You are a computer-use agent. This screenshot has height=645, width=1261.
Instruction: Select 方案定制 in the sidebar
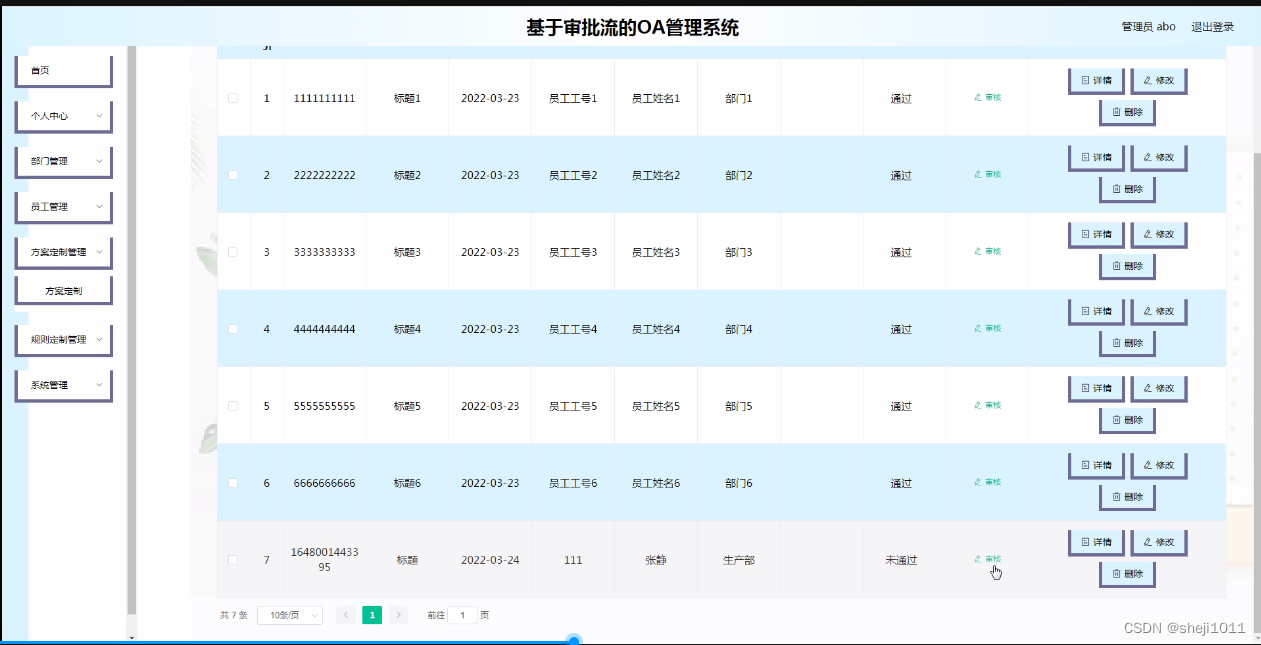[63, 289]
